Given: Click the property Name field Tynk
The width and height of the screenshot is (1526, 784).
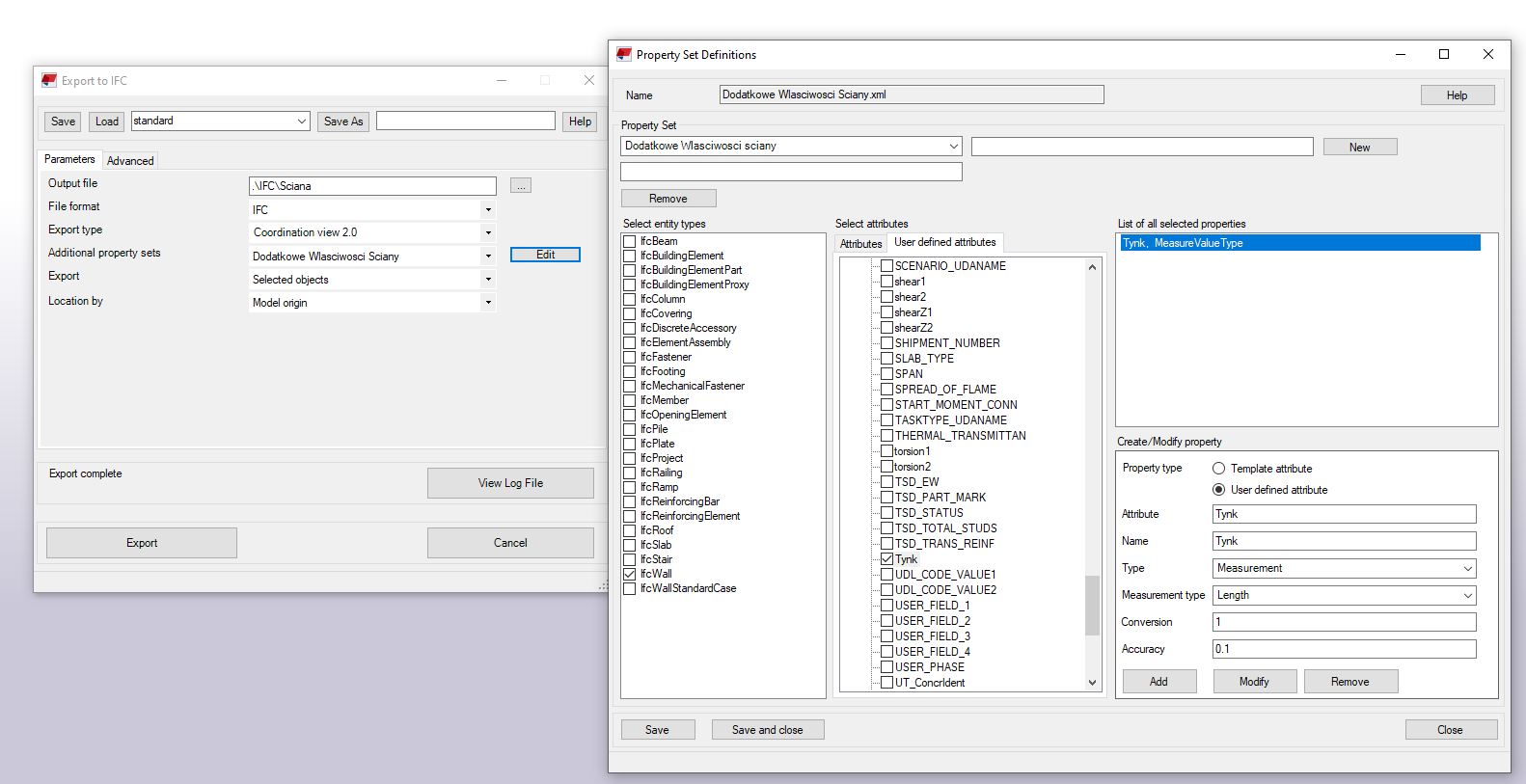Looking at the screenshot, I should (1345, 541).
